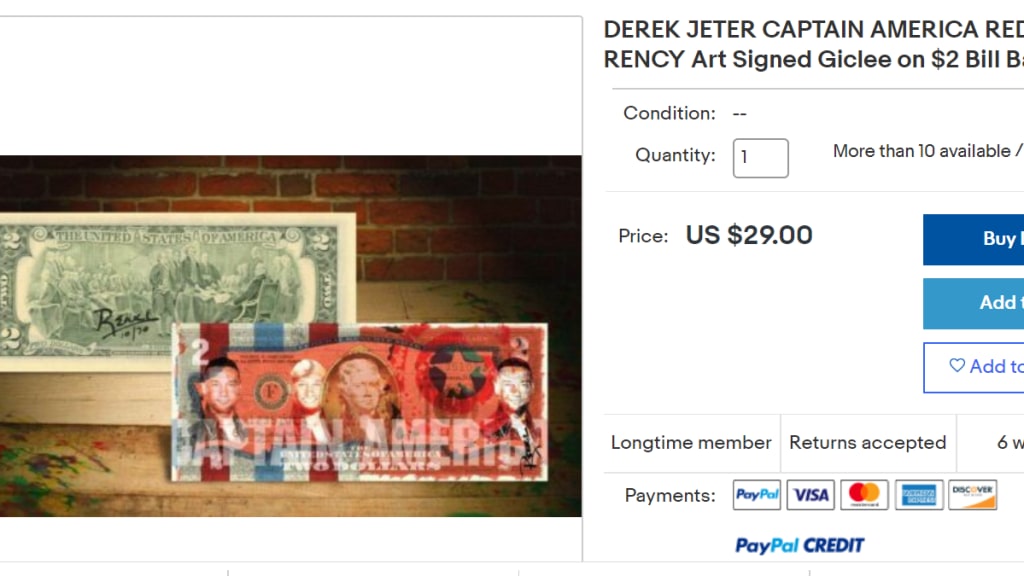Click the Payments label

[670, 495]
